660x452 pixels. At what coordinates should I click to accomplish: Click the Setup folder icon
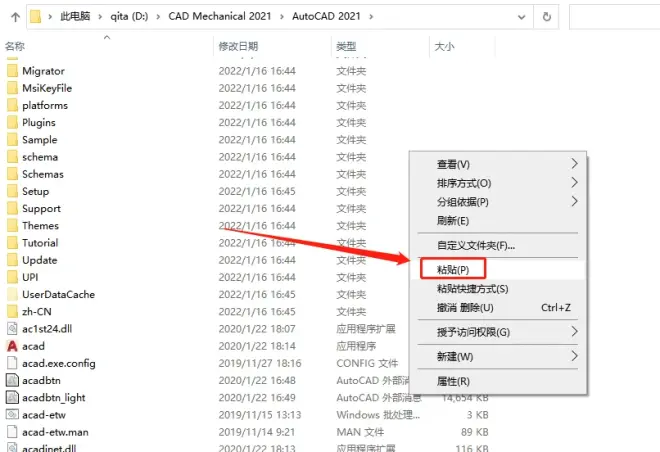[x=13, y=191]
